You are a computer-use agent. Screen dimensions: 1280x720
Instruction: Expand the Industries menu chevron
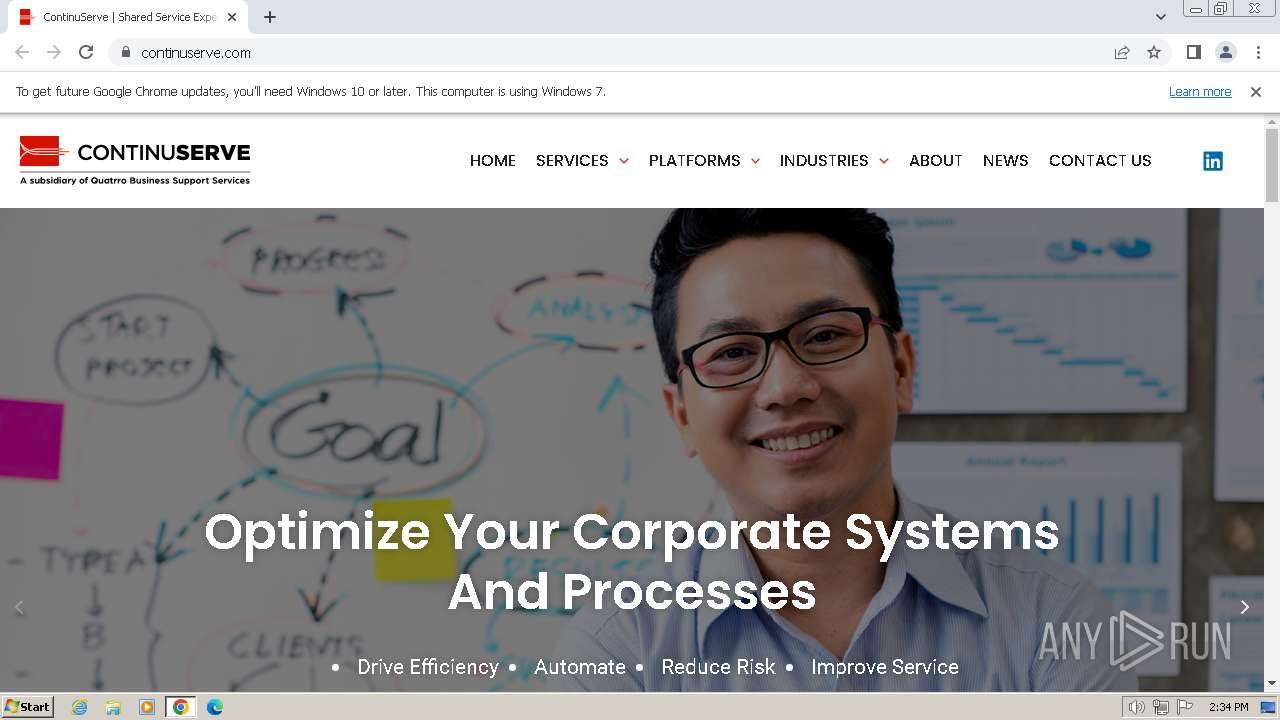coord(883,161)
